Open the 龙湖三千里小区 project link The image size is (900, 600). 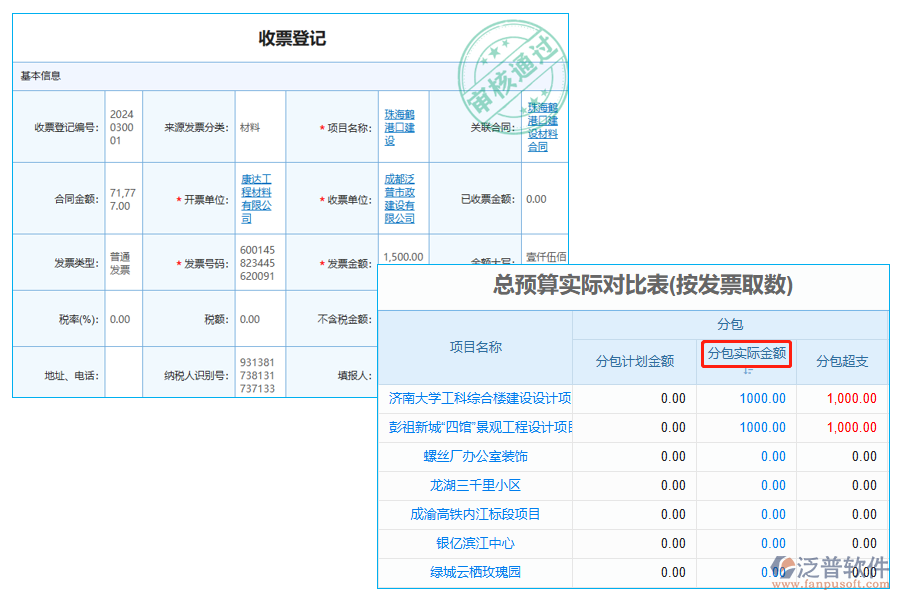pyautogui.click(x=477, y=485)
